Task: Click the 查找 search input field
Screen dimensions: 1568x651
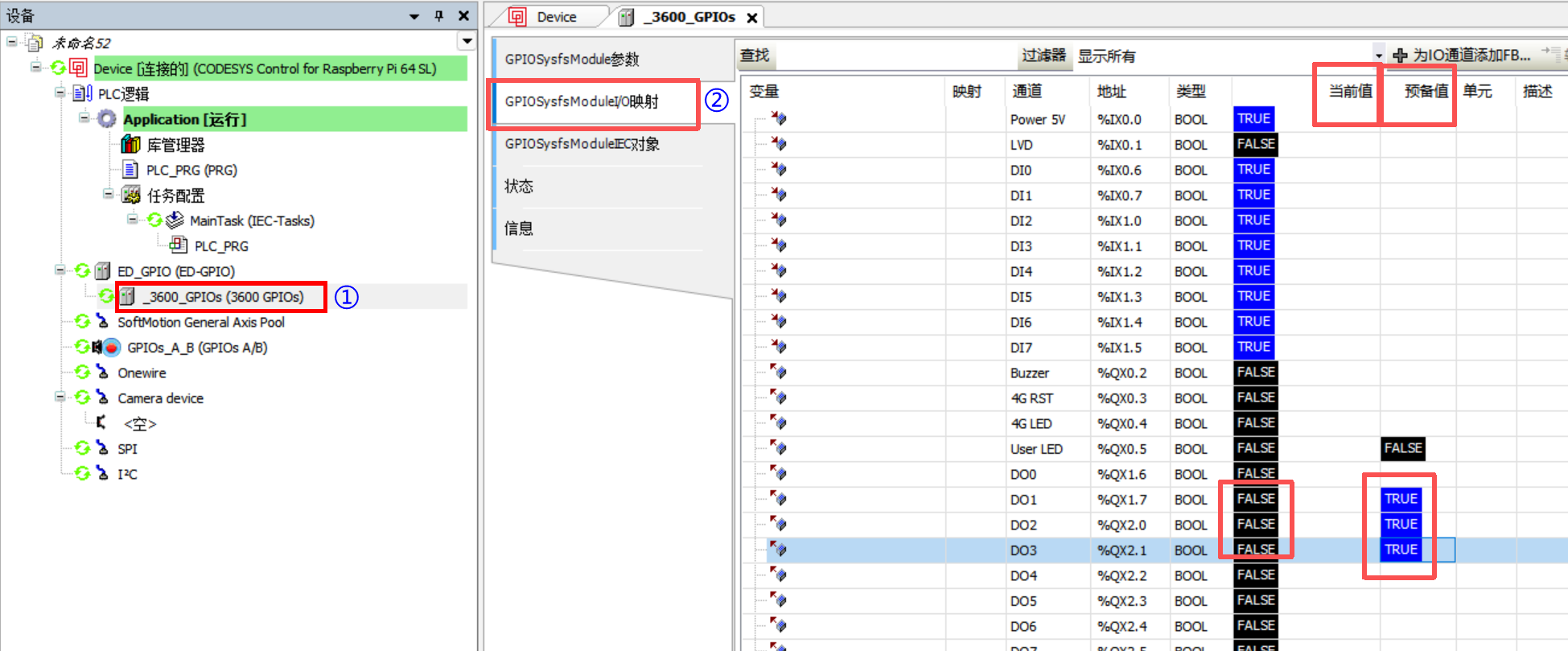Action: coord(893,56)
